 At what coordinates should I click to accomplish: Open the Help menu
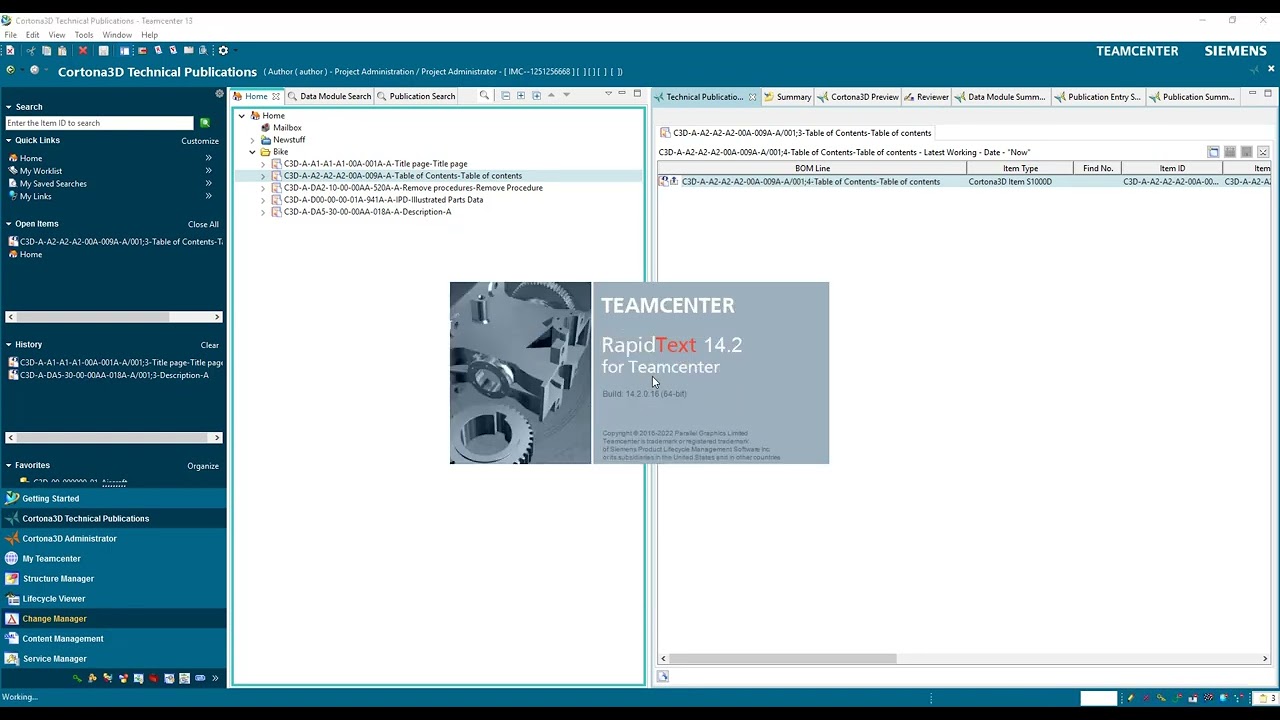tap(149, 35)
